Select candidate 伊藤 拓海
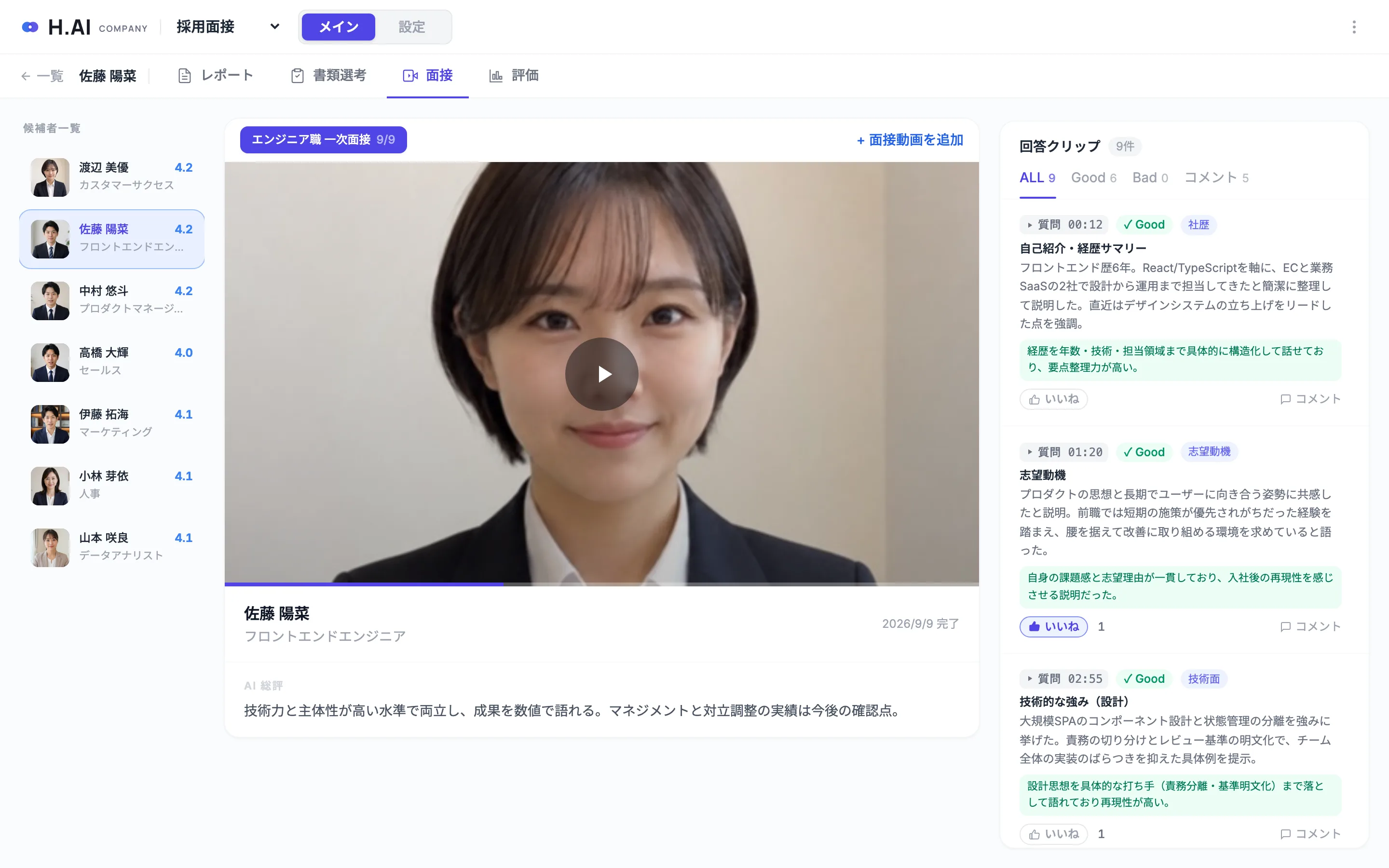Screen dimensions: 1389x868 [112, 424]
